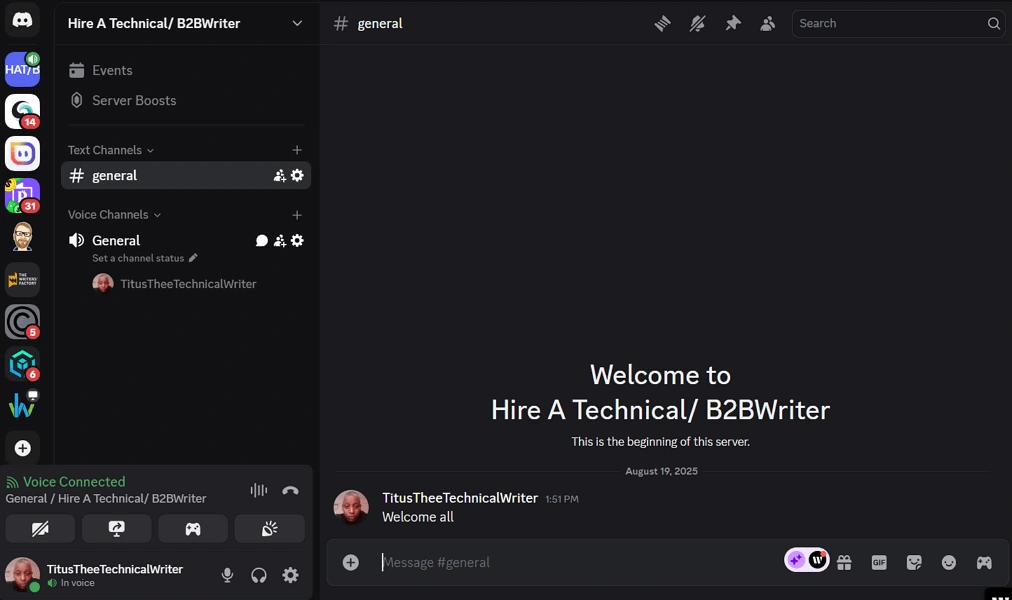The image size is (1012, 600).
Task: Open Server Boosts
Action: click(x=186, y=101)
